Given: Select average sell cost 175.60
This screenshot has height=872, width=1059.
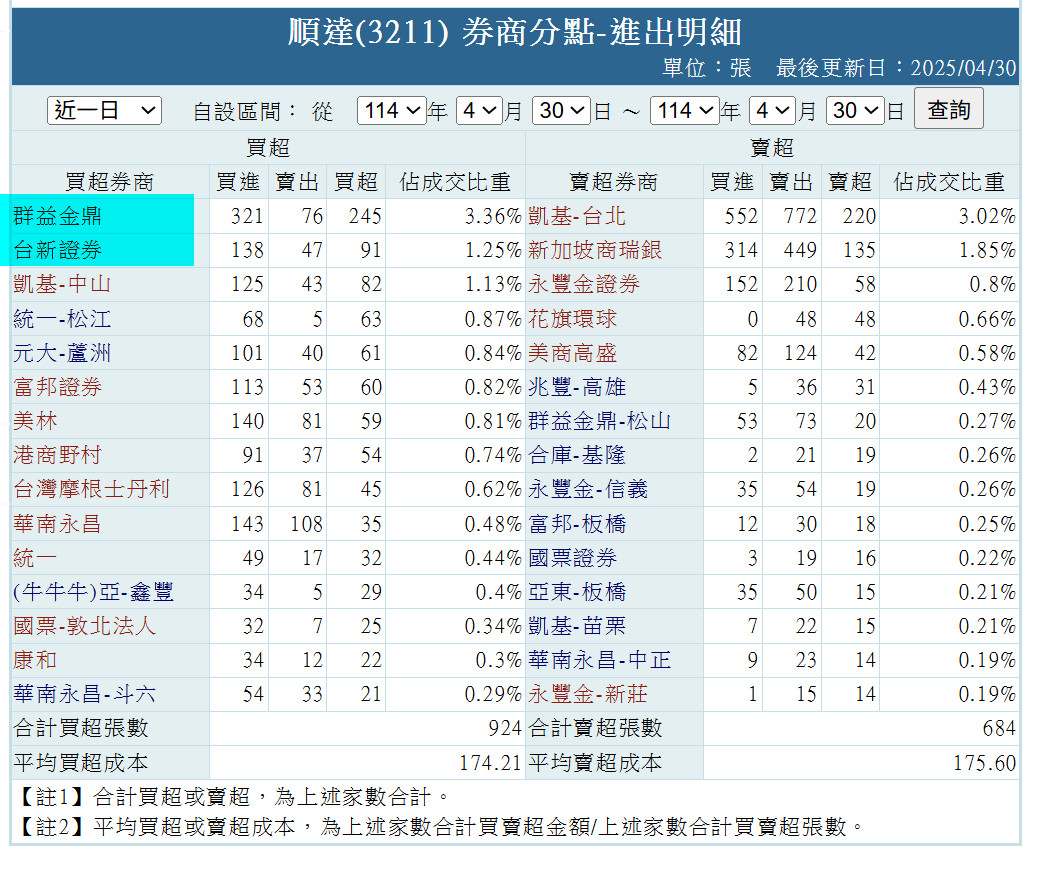Looking at the screenshot, I should click(x=985, y=763).
